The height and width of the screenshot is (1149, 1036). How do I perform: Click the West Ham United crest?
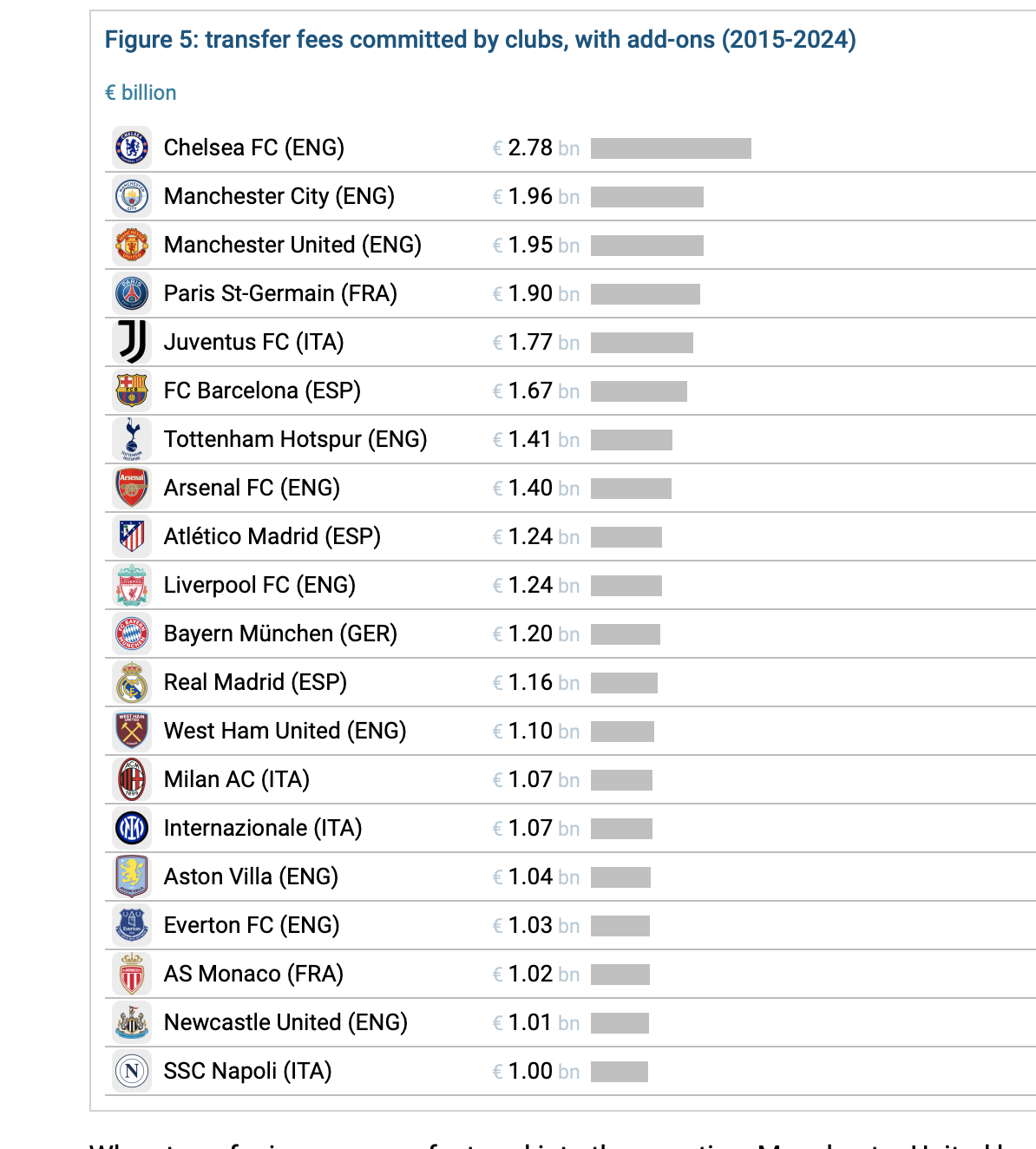[132, 731]
